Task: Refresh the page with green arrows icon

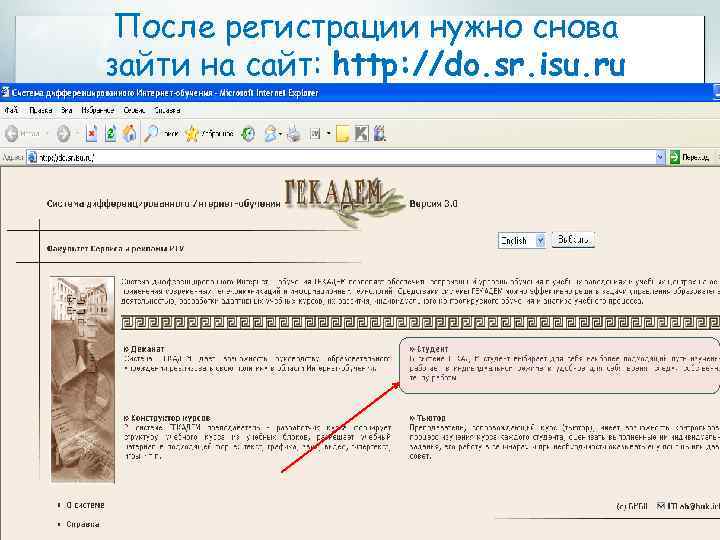Action: pyautogui.click(x=110, y=134)
